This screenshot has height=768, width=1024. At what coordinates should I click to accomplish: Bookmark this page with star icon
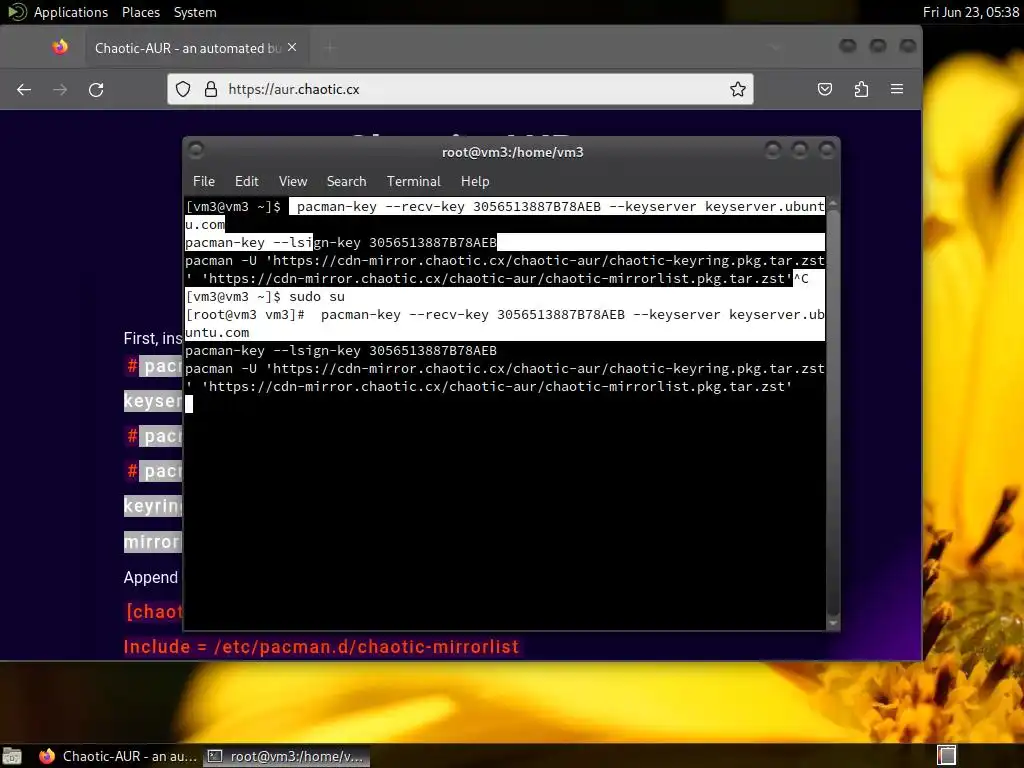(x=738, y=89)
